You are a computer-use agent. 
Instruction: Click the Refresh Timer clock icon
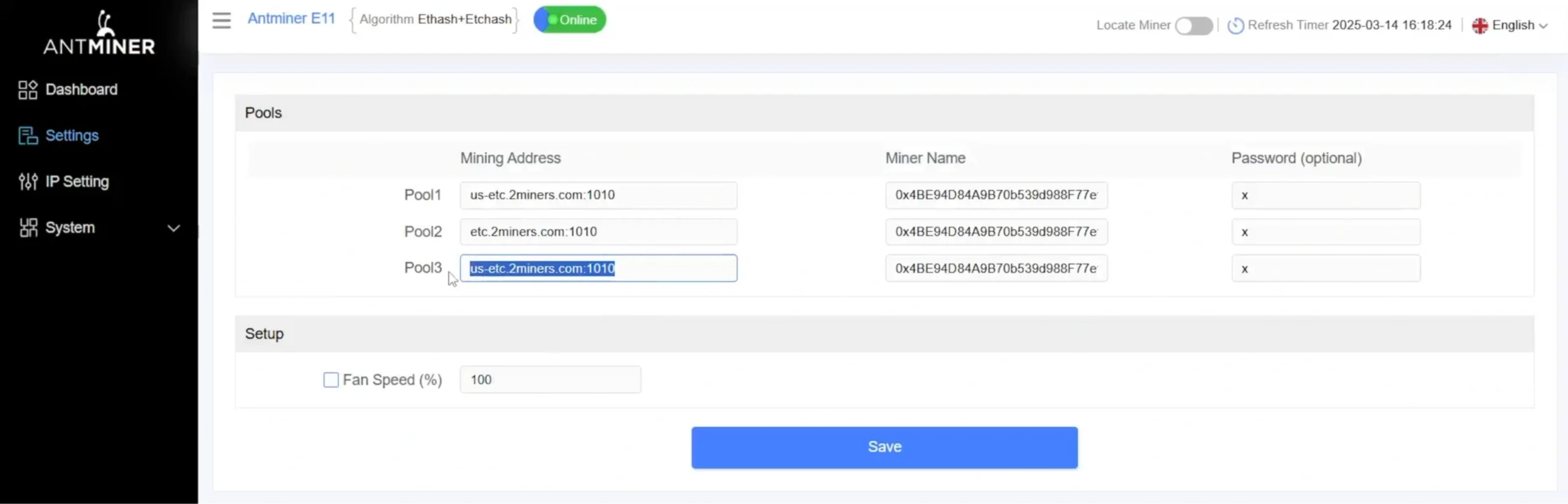(x=1235, y=25)
